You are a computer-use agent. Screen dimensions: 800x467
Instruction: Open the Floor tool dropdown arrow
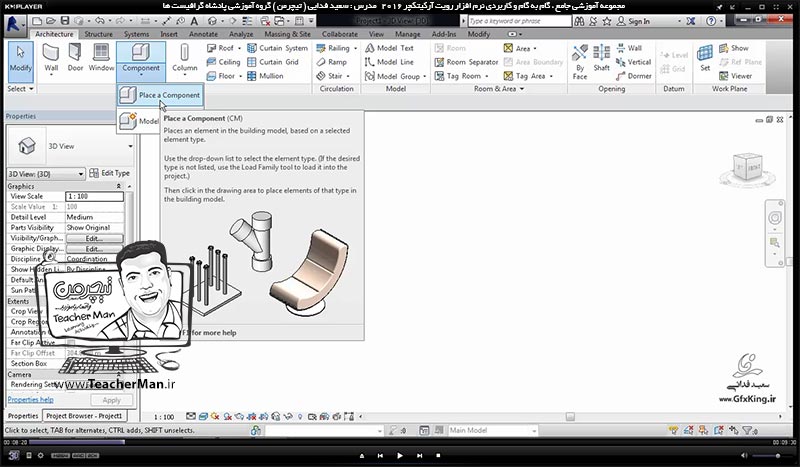click(x=240, y=77)
